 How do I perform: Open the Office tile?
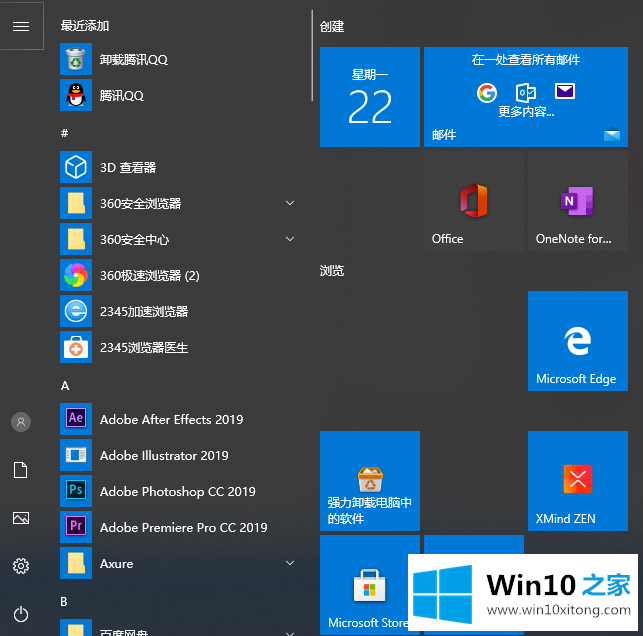[474, 201]
